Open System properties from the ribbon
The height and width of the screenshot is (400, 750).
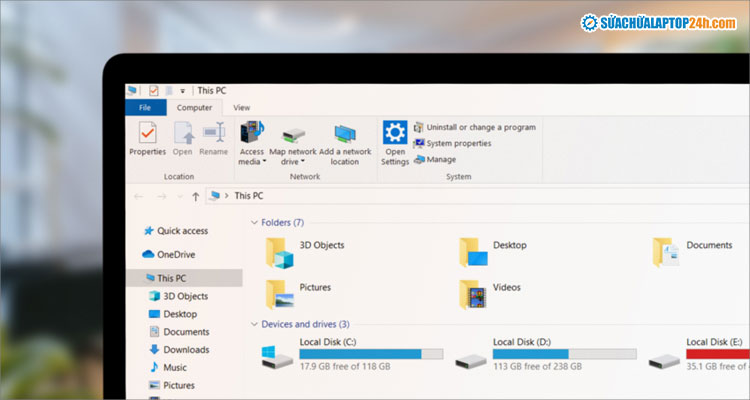pyautogui.click(x=457, y=143)
